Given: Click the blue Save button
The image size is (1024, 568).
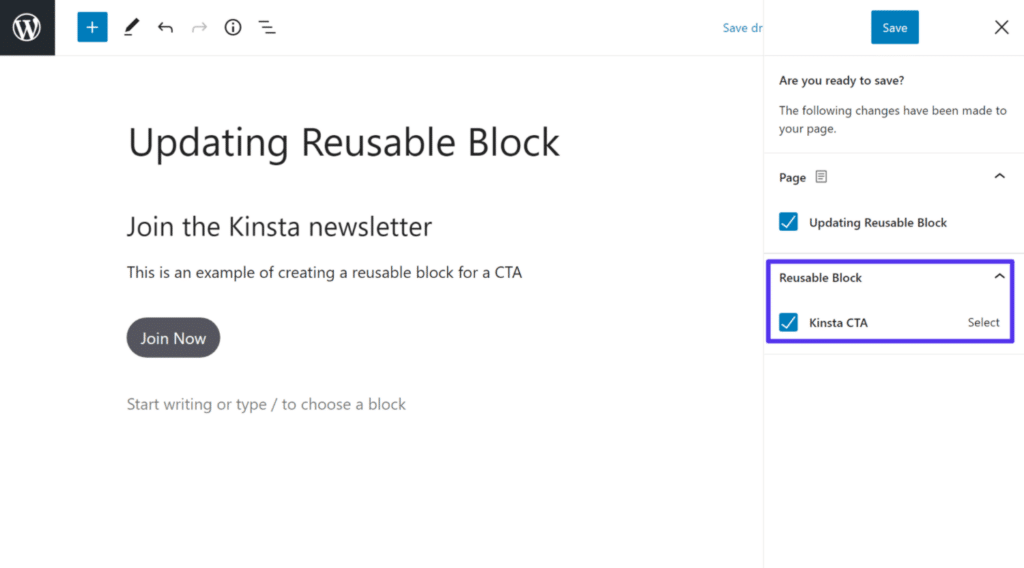Looking at the screenshot, I should (x=894, y=27).
